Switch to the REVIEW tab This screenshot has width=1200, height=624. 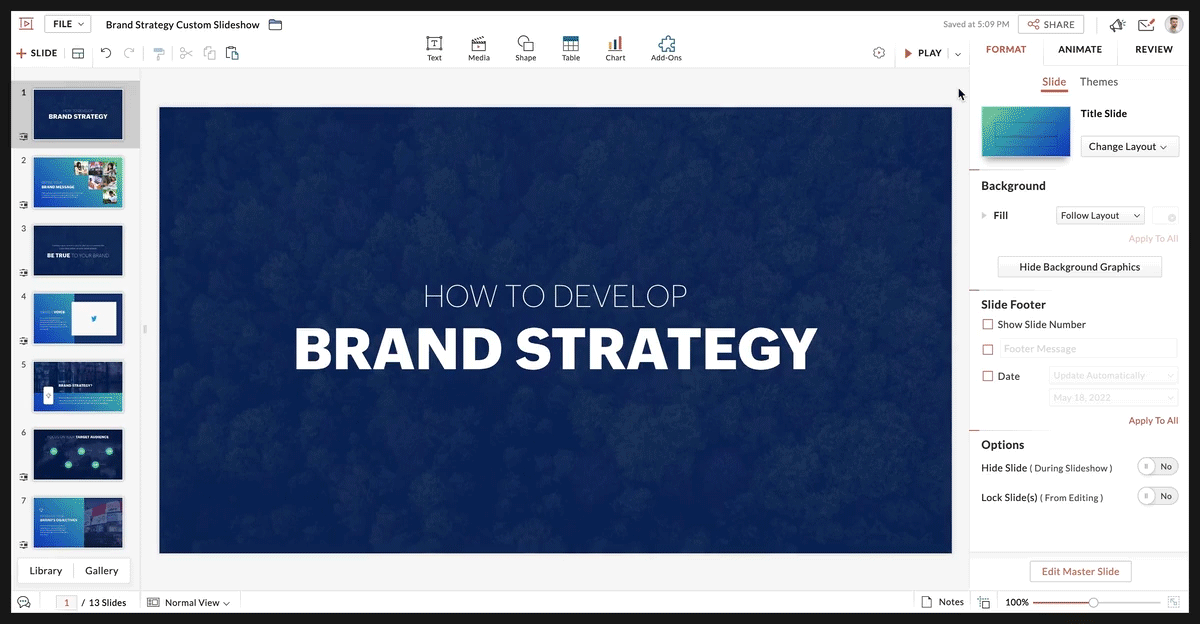click(x=1154, y=50)
